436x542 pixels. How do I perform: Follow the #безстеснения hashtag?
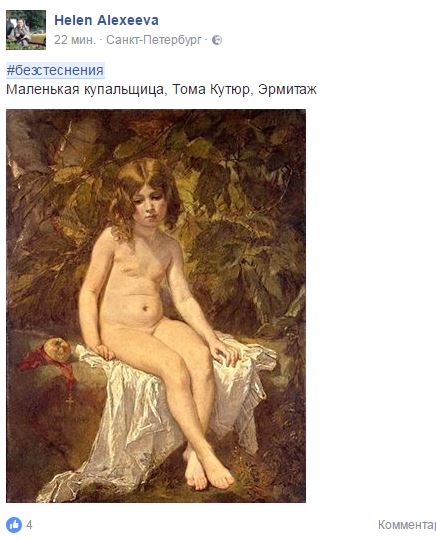[x=55, y=71]
